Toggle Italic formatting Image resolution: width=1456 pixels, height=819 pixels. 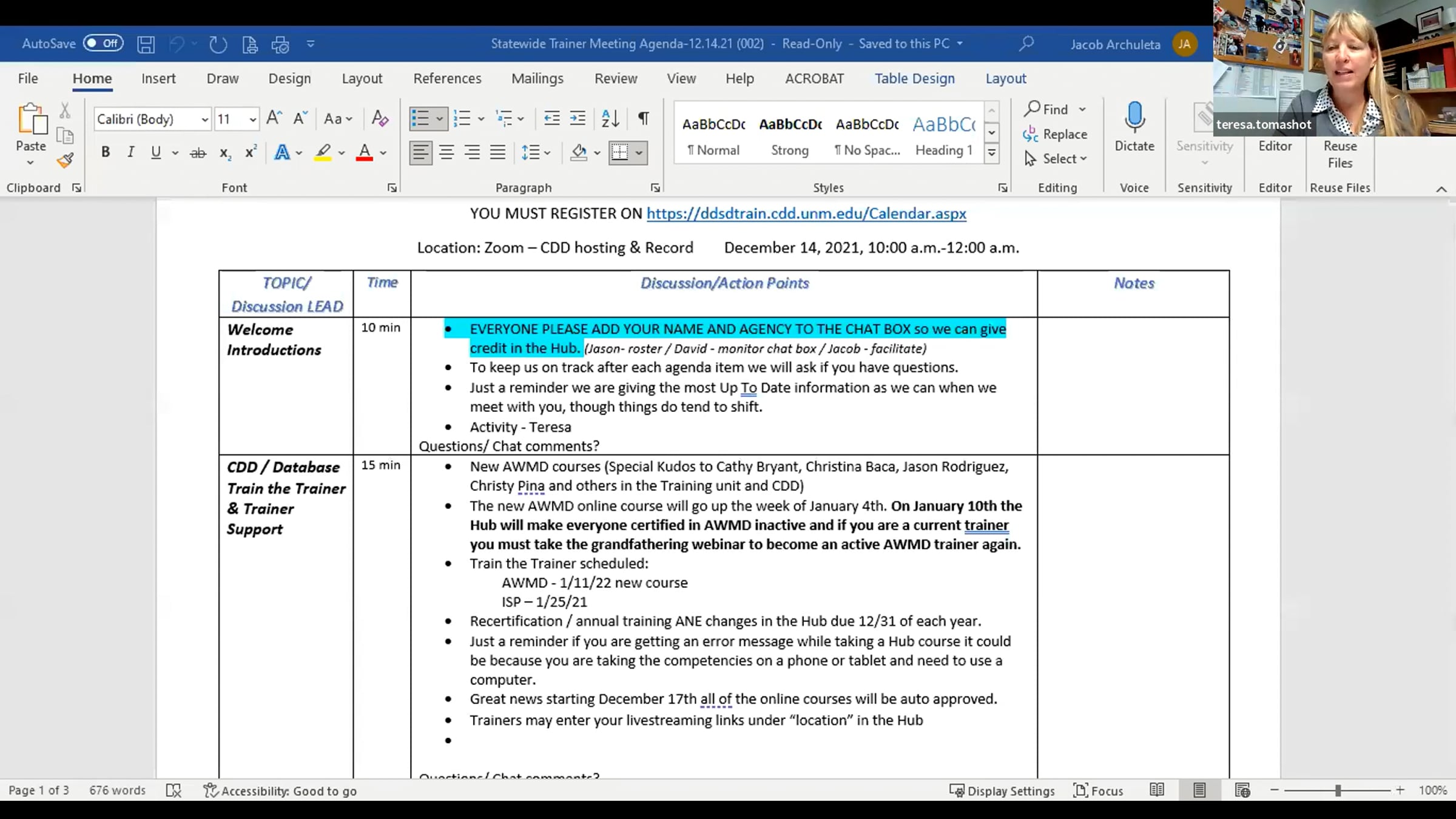tap(130, 152)
